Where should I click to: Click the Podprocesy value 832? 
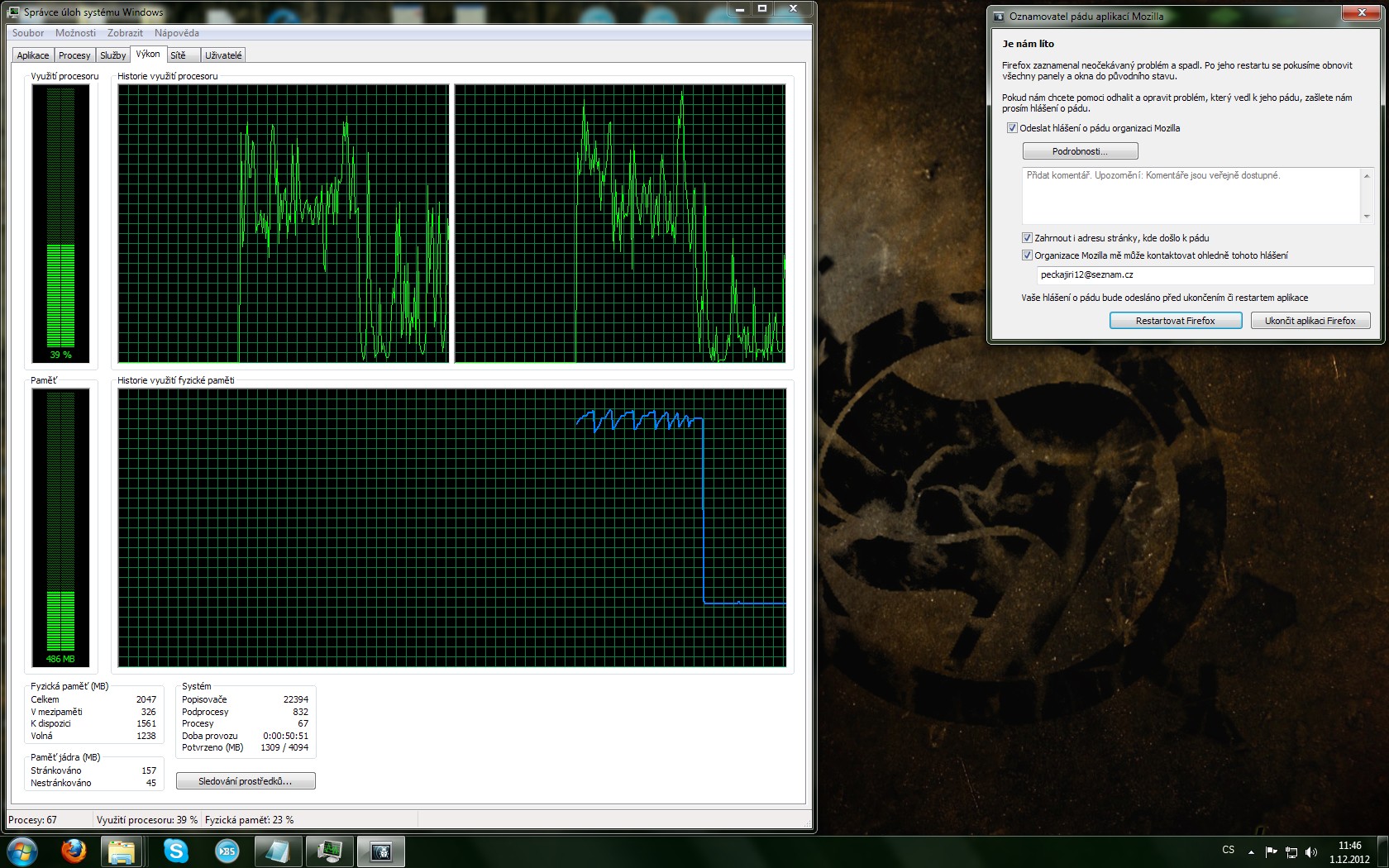coord(300,712)
